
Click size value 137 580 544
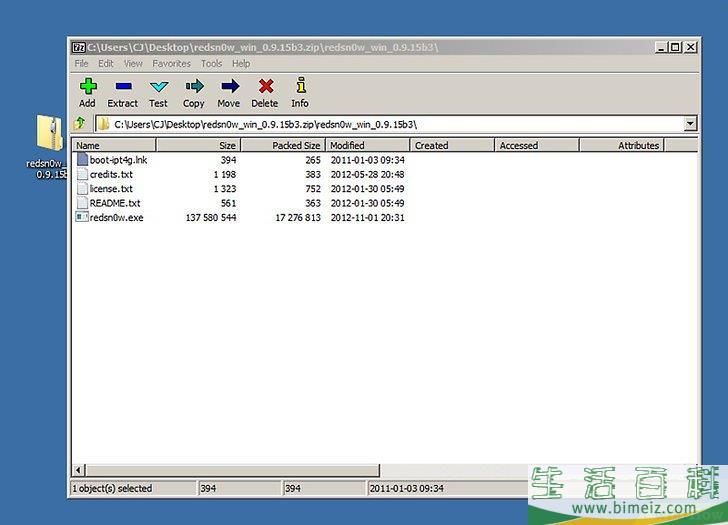tap(211, 217)
